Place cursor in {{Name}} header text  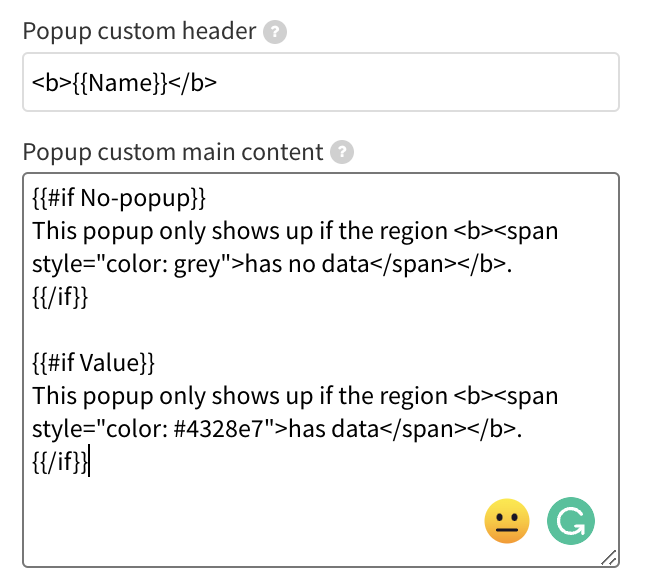click(x=121, y=83)
